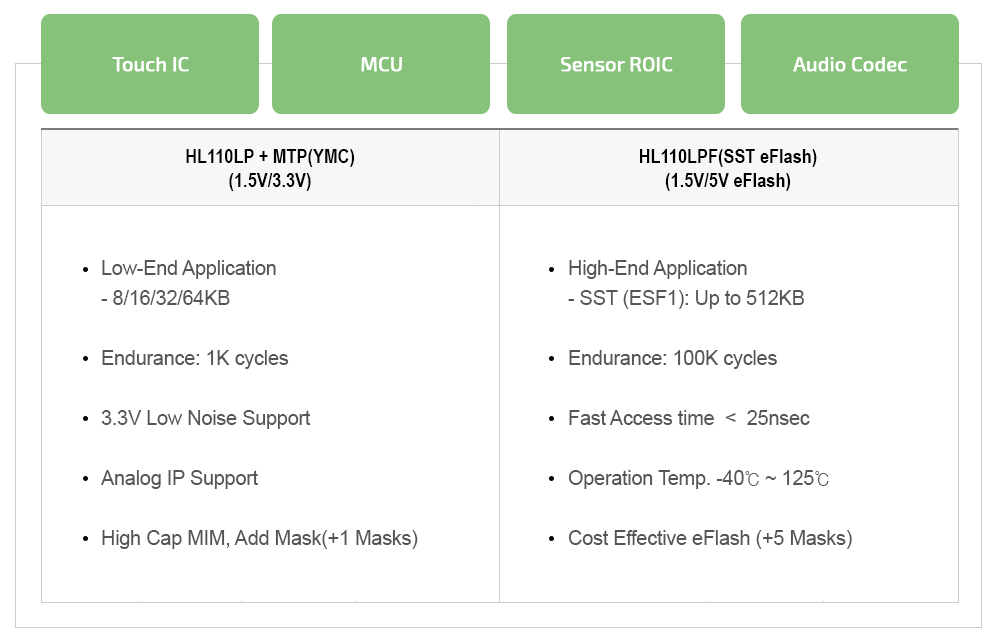Select SST (ESF1): Up to 512KB line
The width and height of the screenshot is (999, 640).
tap(686, 298)
